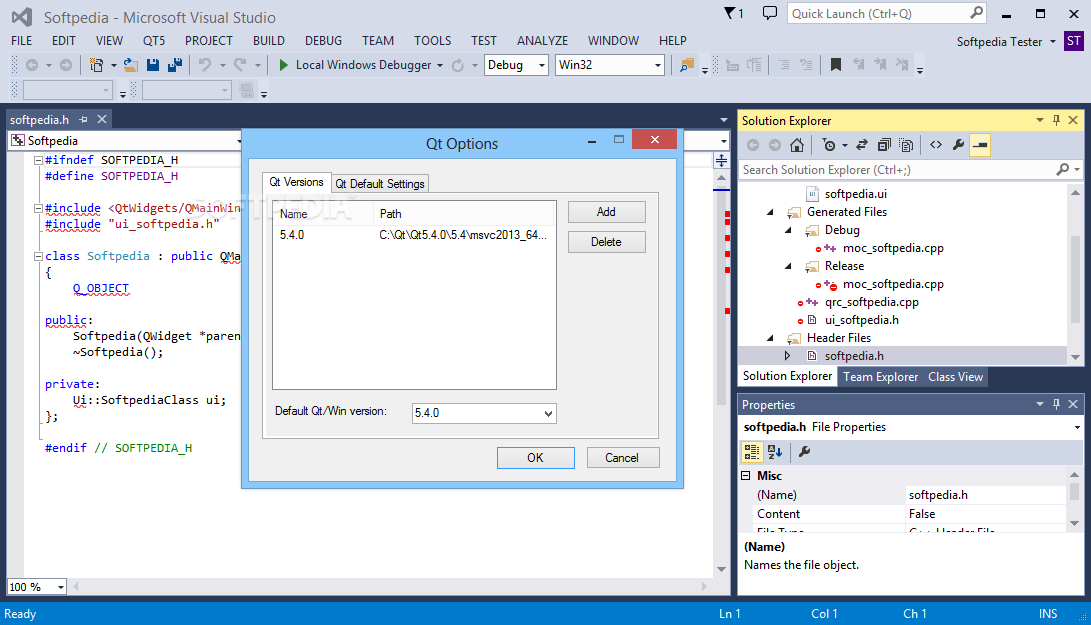Click Cancel in the Qt Options dialog

[622, 457]
